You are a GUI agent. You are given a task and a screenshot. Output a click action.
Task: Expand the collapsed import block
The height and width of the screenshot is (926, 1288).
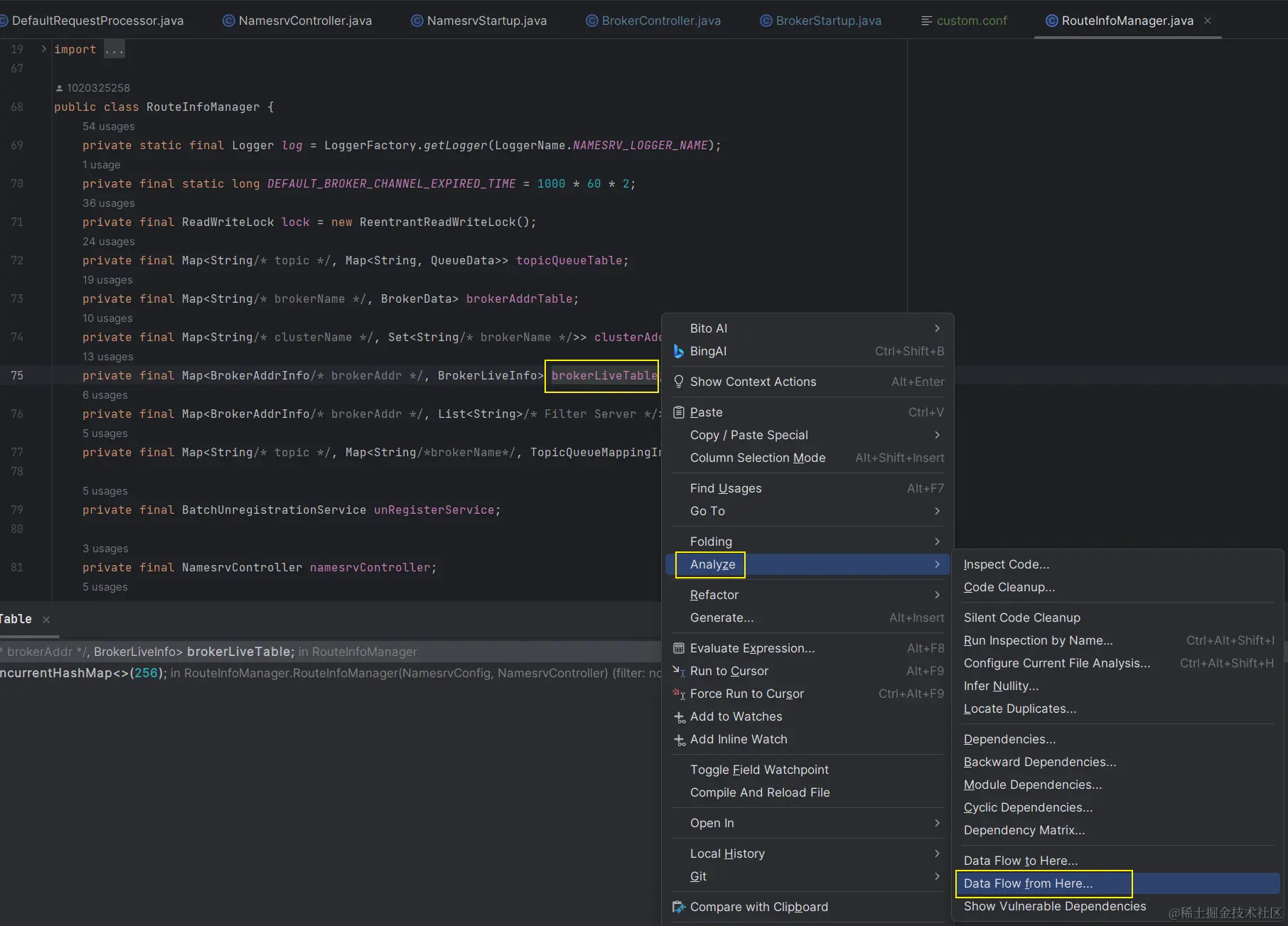tap(43, 49)
